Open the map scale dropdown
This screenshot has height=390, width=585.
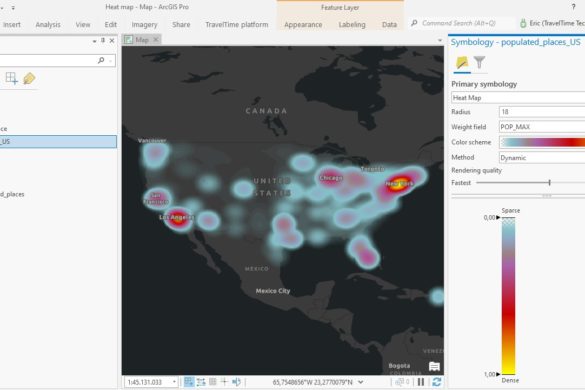174,382
